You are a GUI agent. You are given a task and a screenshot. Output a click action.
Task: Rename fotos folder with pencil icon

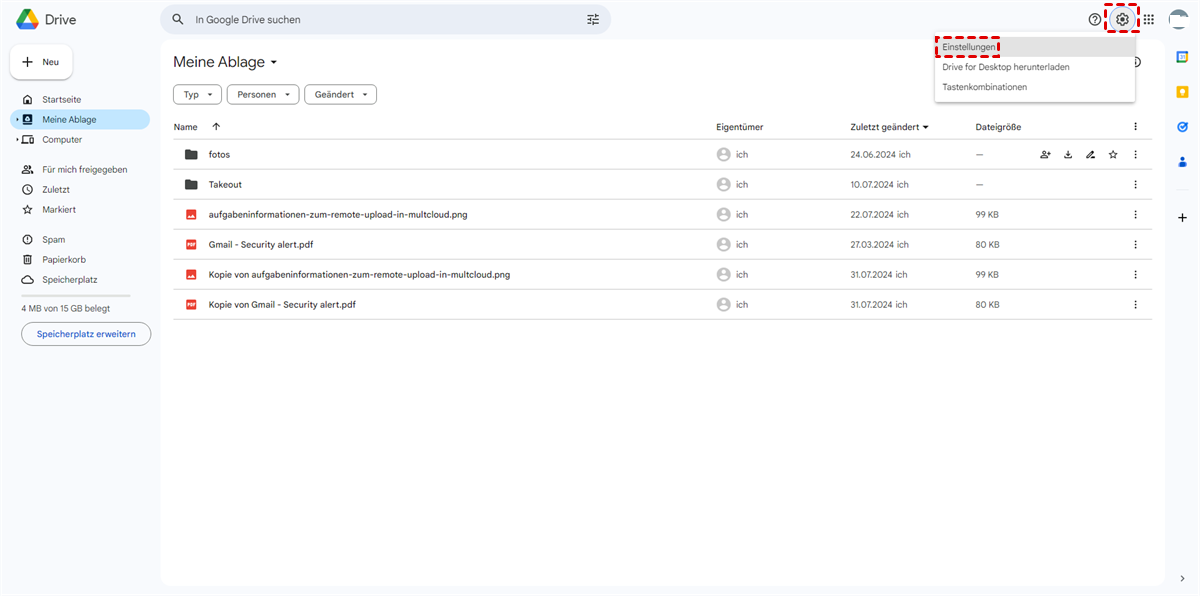(1090, 155)
